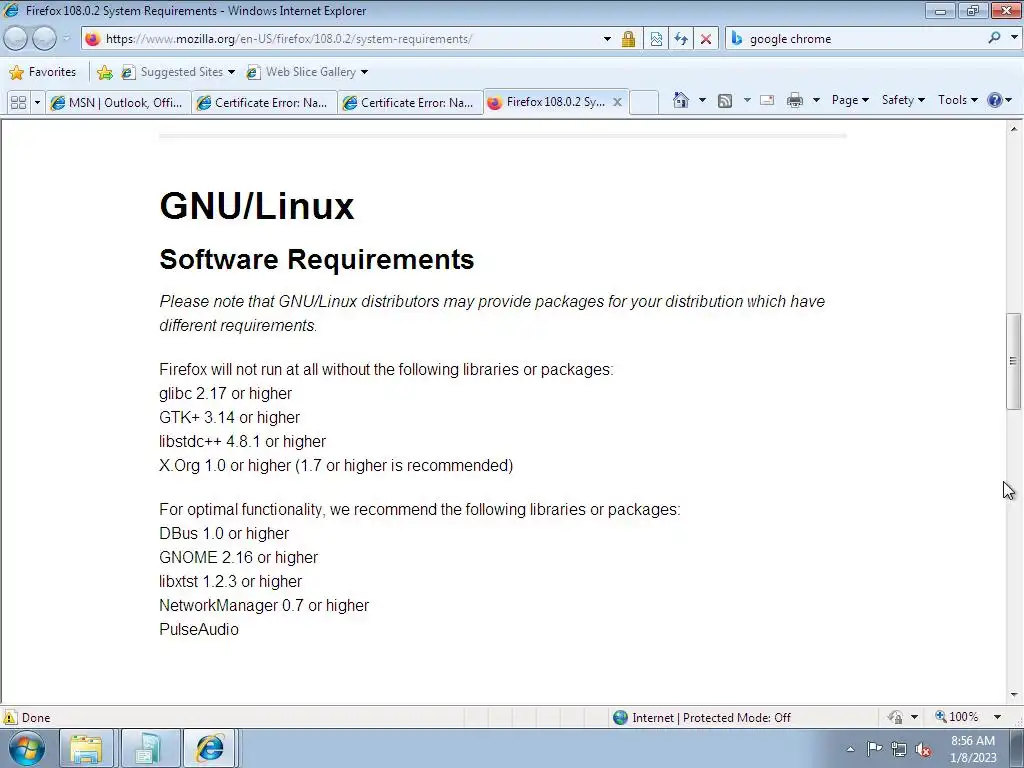Click the warning icon in status bar
Image resolution: width=1024 pixels, height=768 pixels.
coord(10,717)
